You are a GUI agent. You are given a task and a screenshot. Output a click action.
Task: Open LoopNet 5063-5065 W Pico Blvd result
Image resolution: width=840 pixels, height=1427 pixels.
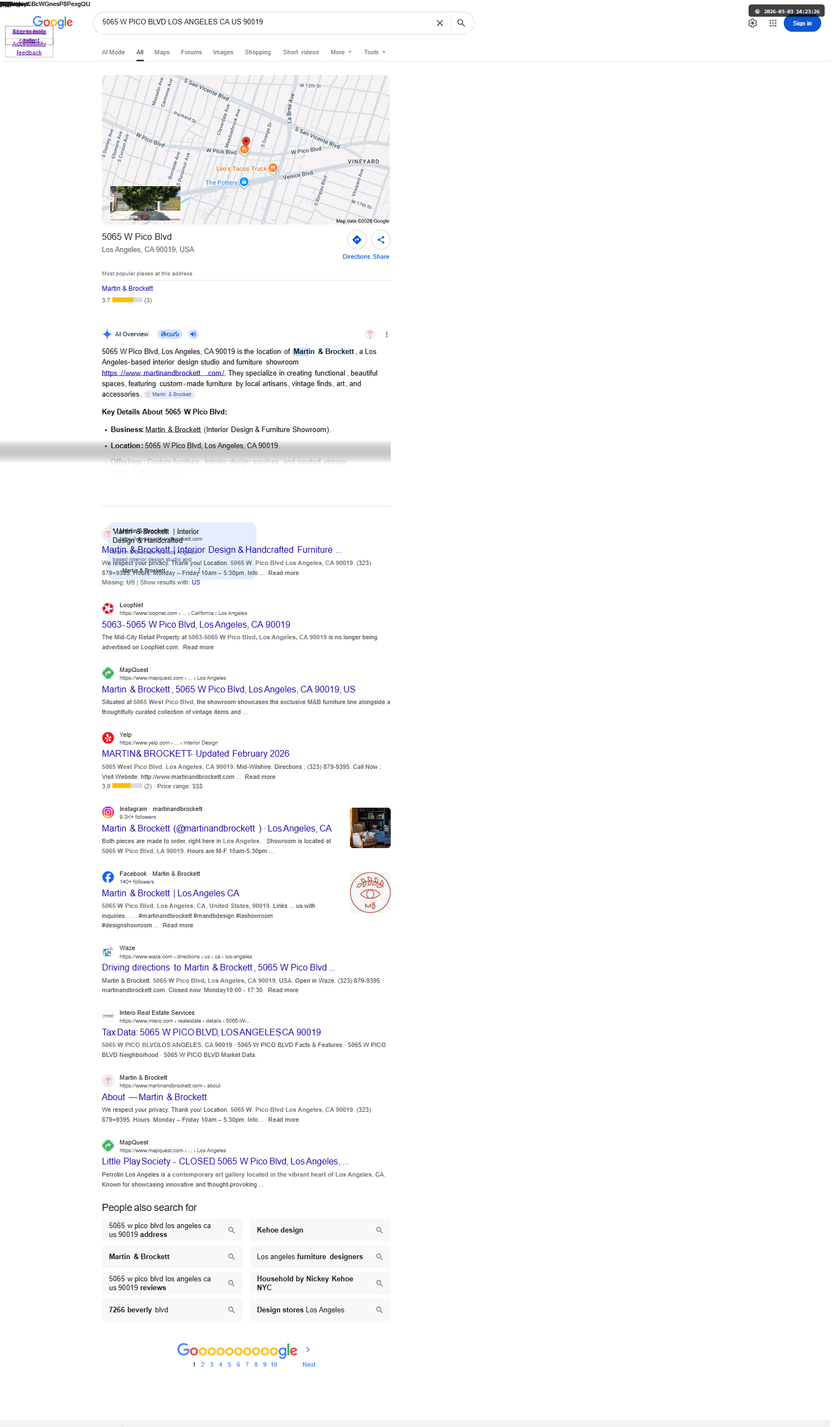pyautogui.click(x=198, y=632)
